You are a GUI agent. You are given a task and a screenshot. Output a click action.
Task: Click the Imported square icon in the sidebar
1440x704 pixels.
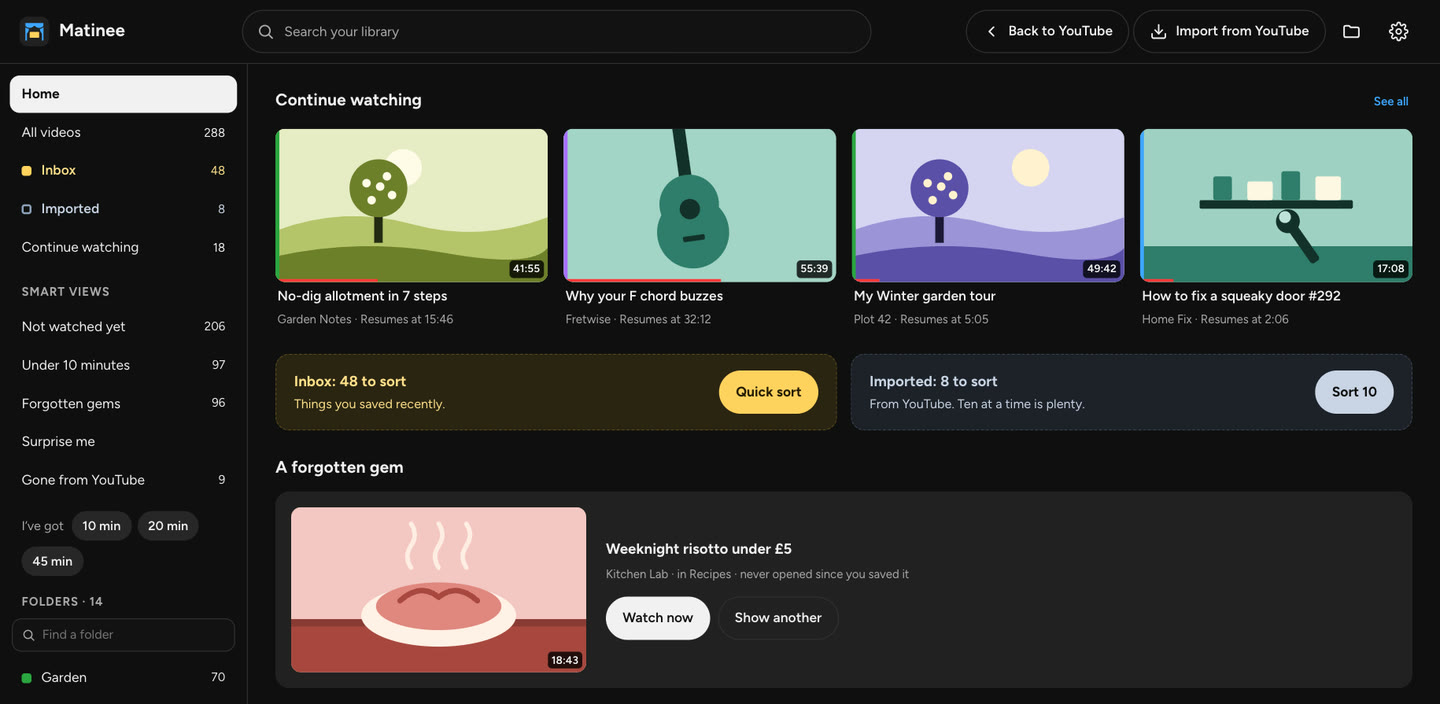click(x=27, y=209)
